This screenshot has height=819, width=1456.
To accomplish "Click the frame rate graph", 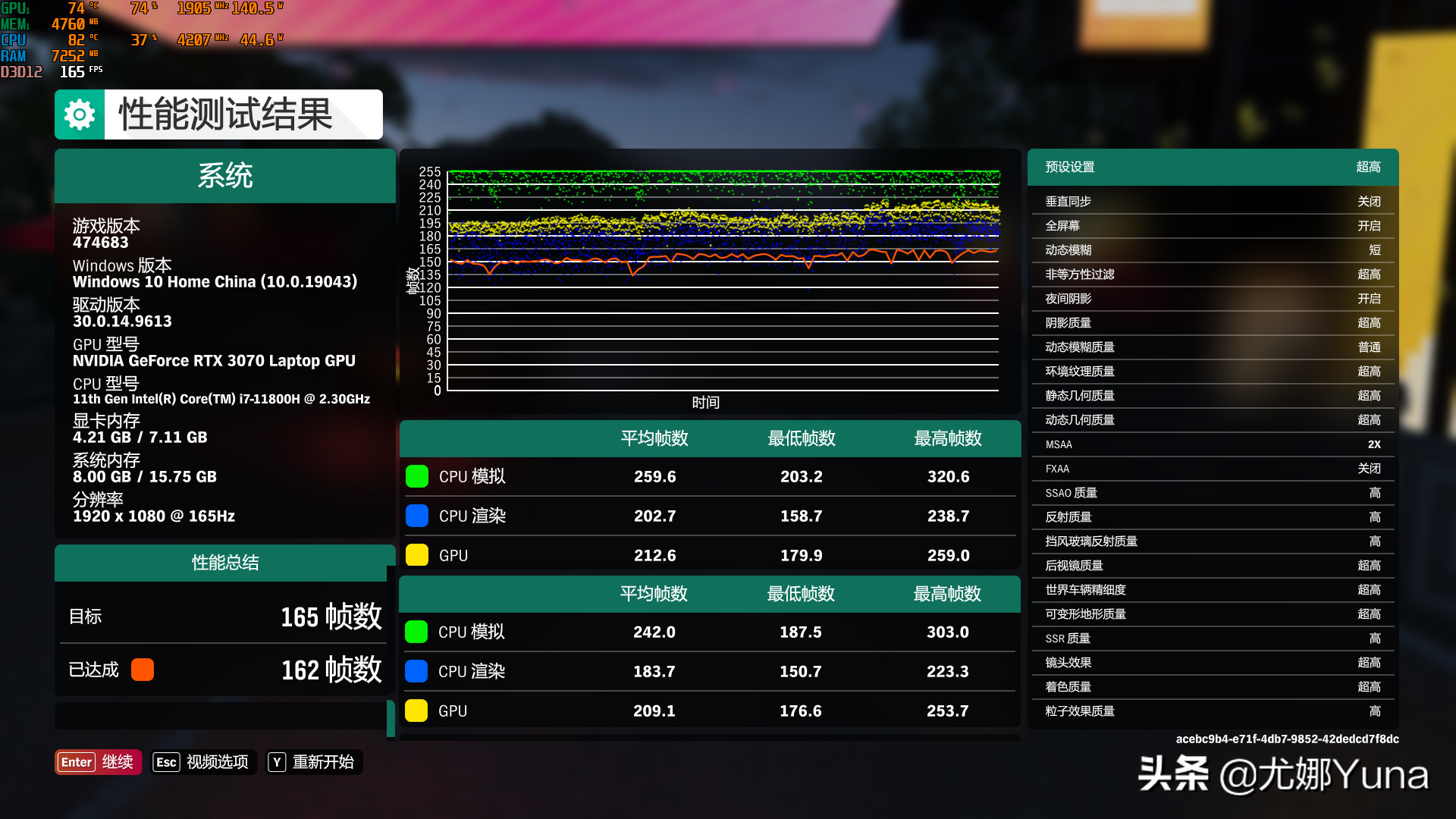I will click(710, 282).
